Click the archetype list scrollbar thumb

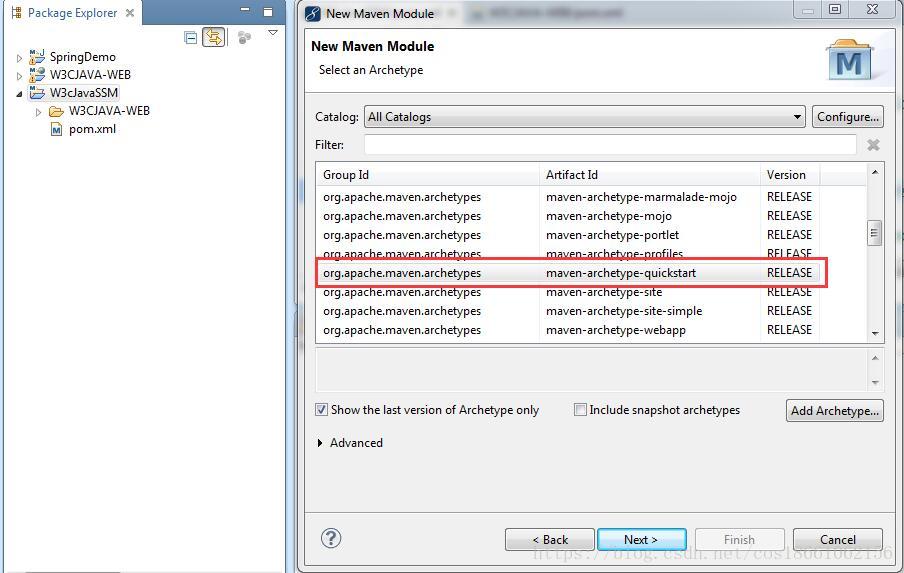(x=875, y=233)
